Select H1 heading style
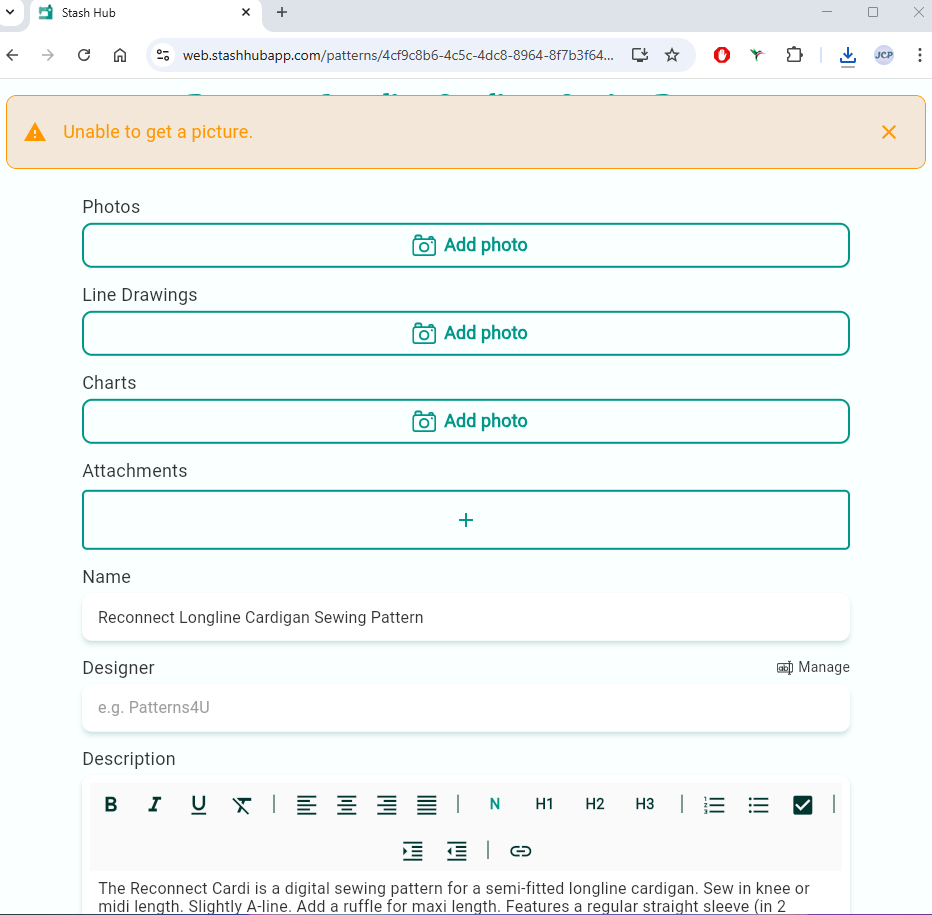This screenshot has height=915, width=932. 544,804
